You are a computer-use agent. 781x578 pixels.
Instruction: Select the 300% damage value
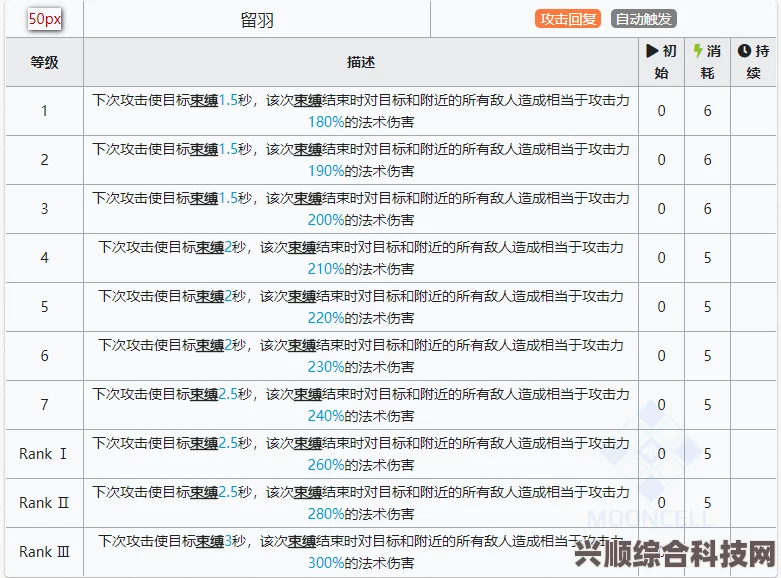click(326, 563)
